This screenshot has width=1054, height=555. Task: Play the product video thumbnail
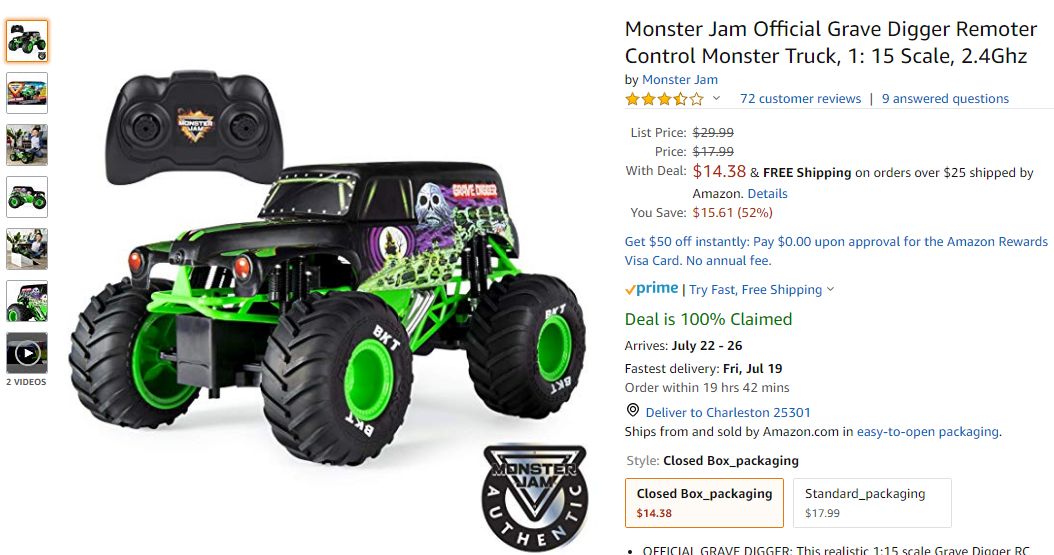coord(27,353)
